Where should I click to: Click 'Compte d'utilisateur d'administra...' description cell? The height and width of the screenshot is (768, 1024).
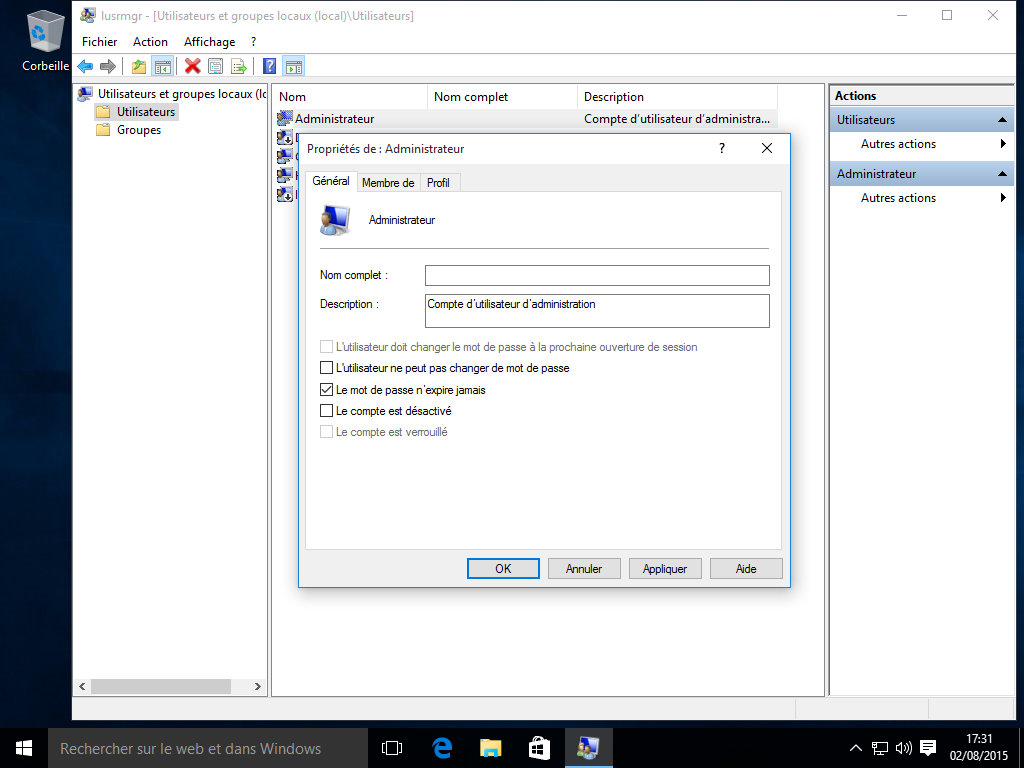pos(677,119)
